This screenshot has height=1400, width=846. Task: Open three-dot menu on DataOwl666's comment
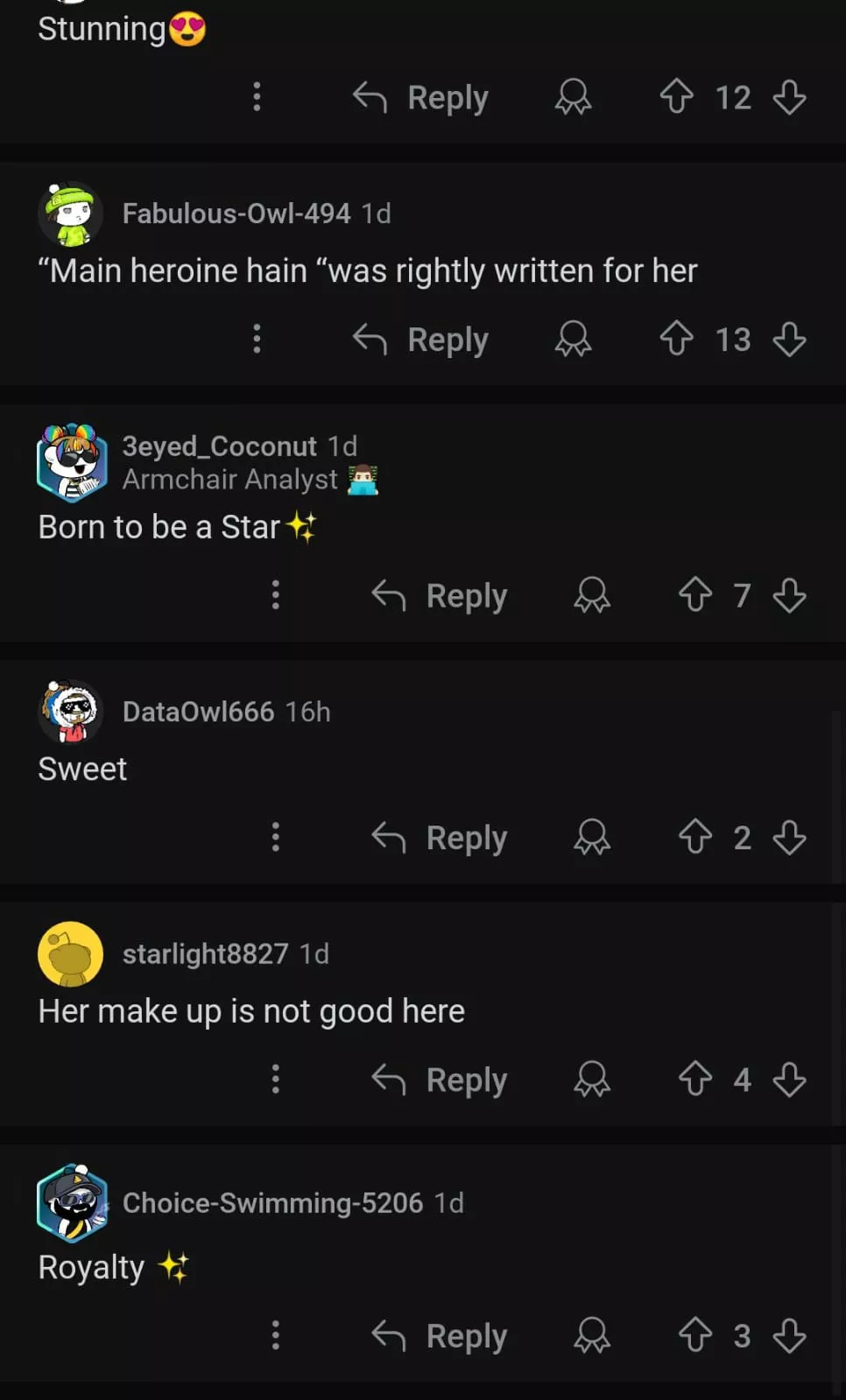[276, 837]
